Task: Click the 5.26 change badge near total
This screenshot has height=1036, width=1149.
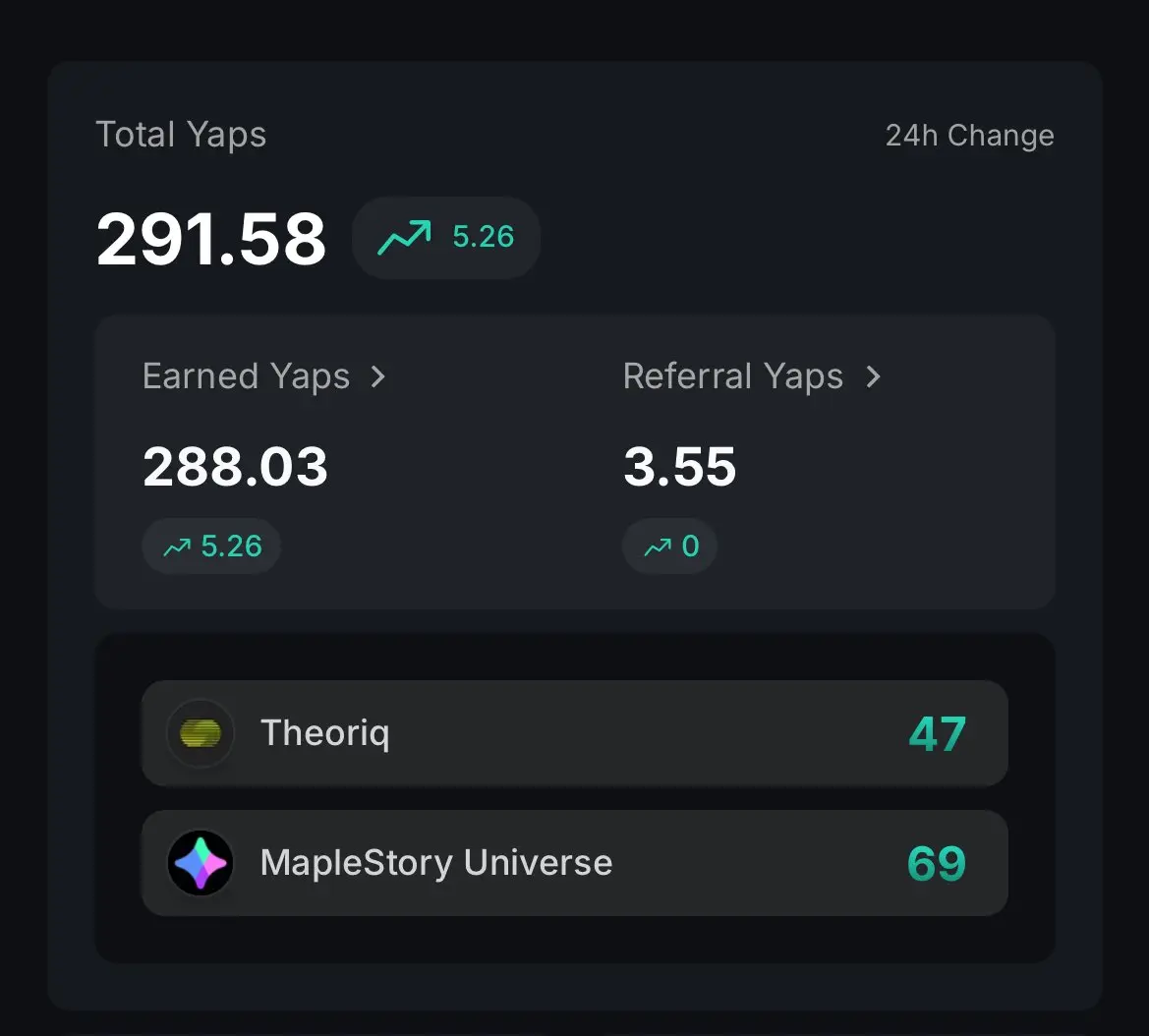Action: [446, 238]
